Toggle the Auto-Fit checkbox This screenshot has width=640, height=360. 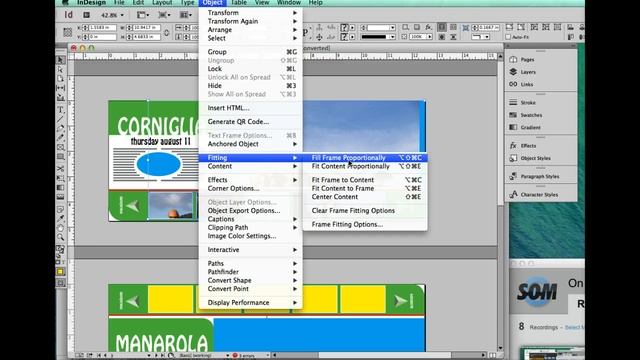coord(508,37)
